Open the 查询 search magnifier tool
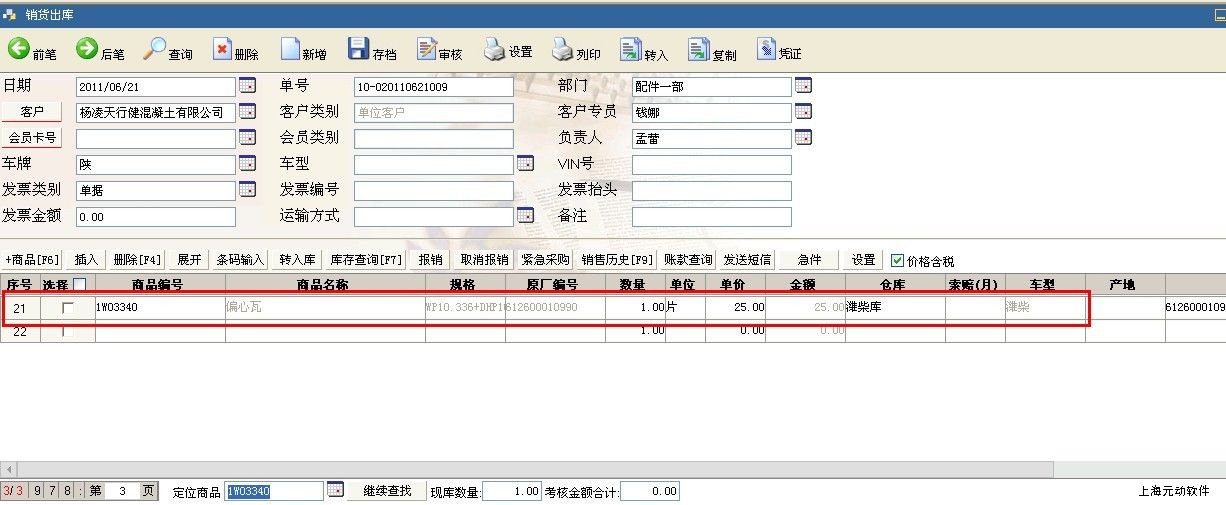Image resolution: width=1226 pixels, height=505 pixels. click(x=155, y=49)
